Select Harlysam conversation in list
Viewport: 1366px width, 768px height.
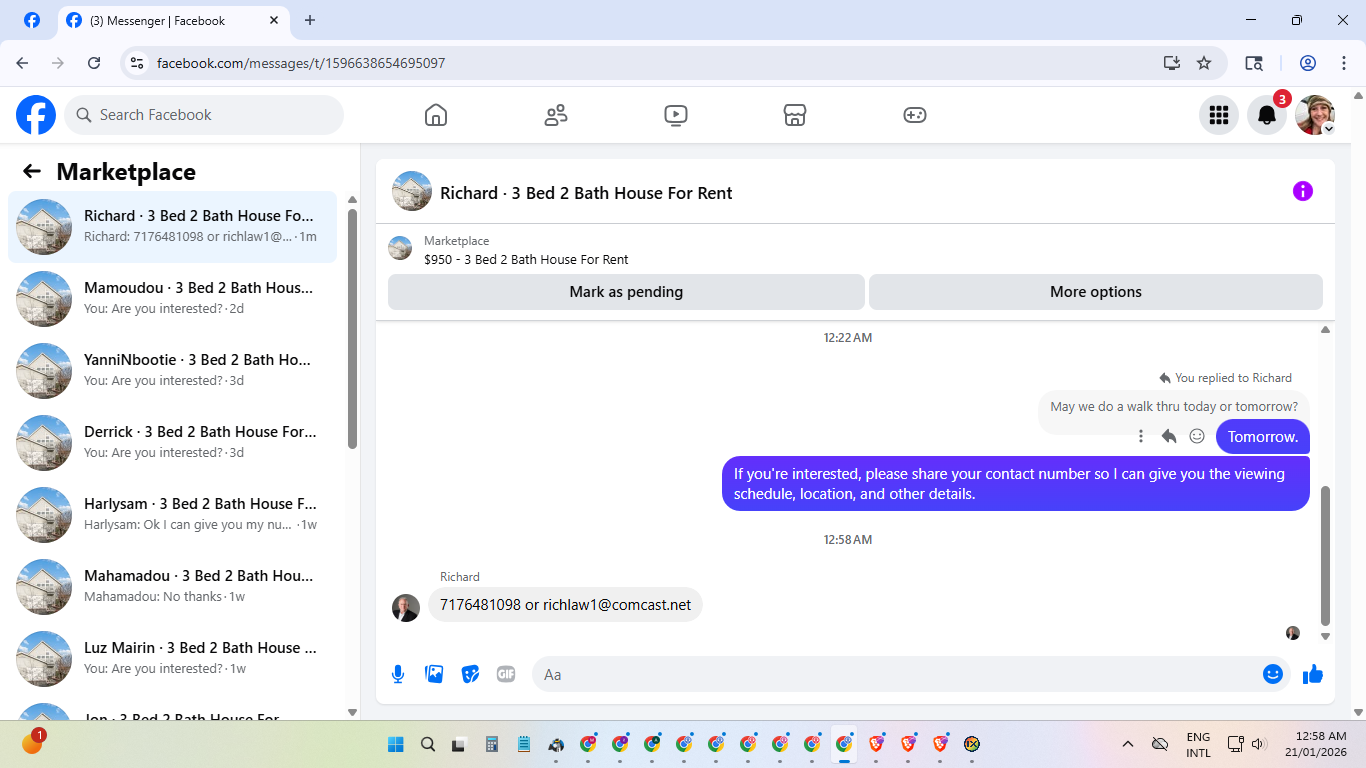point(173,515)
